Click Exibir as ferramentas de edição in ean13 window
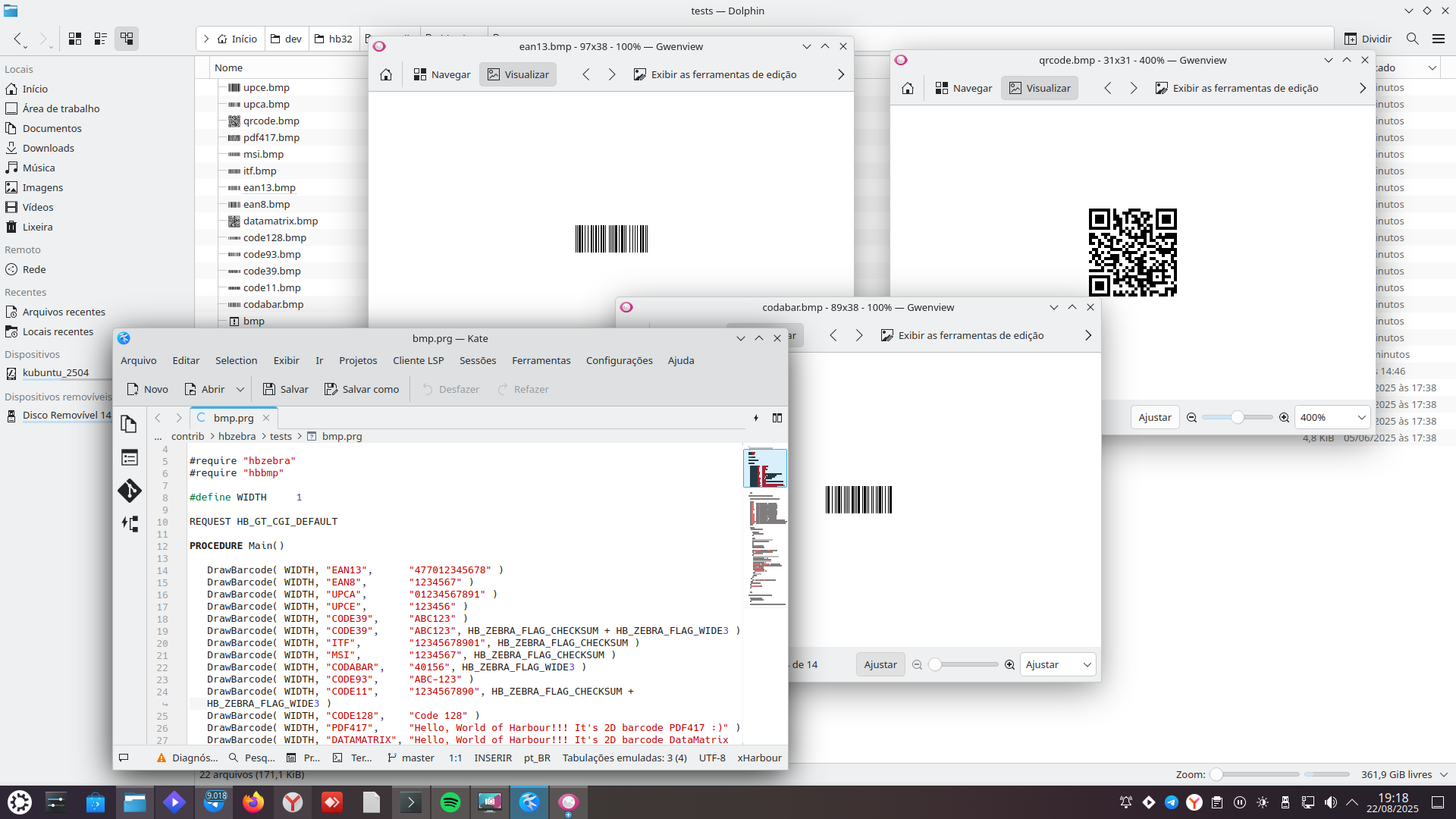 (x=715, y=74)
